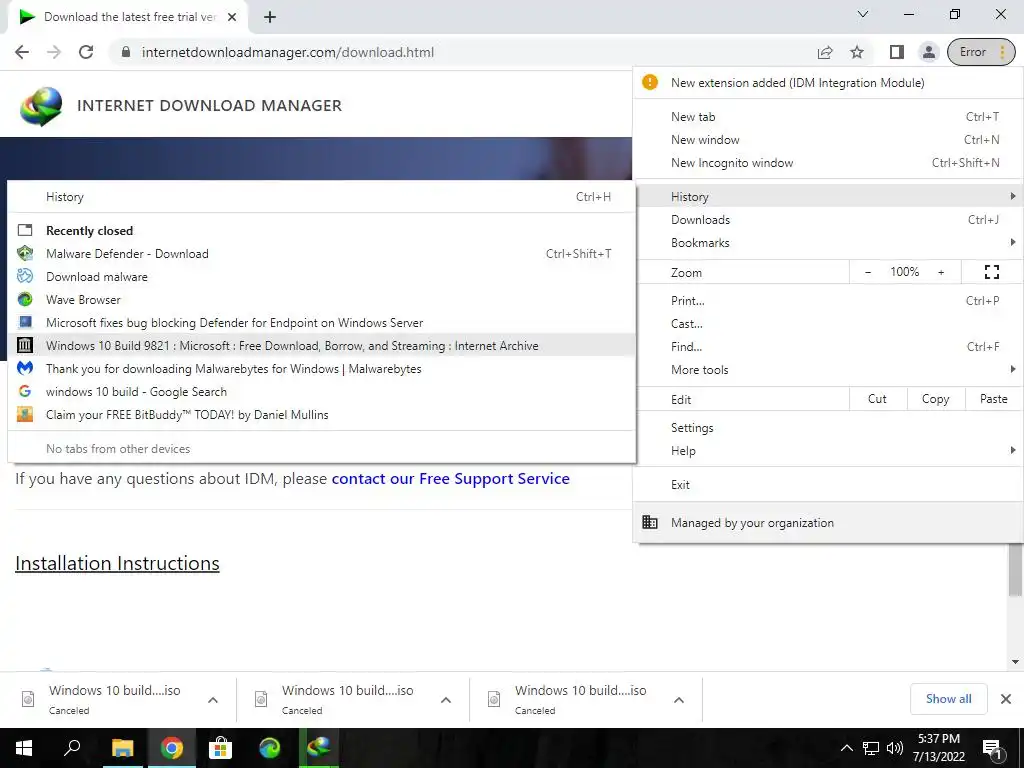
Task: Click the Copy button
Action: (x=935, y=399)
